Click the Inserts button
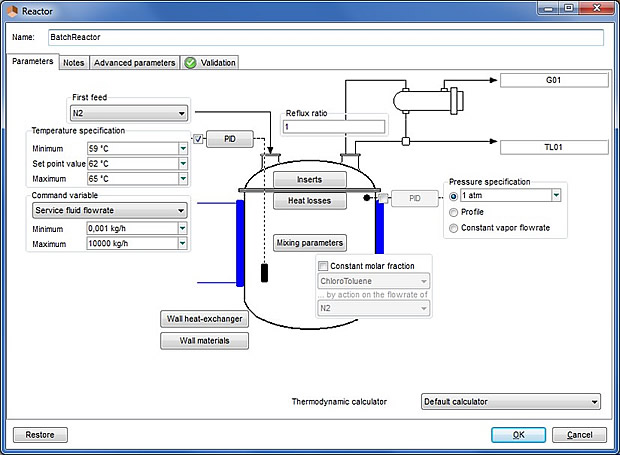This screenshot has height=455, width=620. (310, 179)
